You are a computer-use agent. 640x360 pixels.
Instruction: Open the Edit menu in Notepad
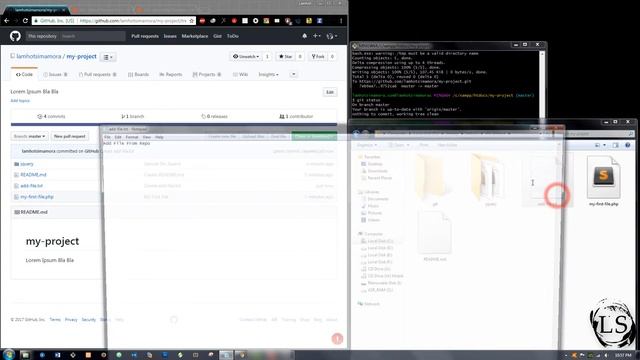click(118, 137)
